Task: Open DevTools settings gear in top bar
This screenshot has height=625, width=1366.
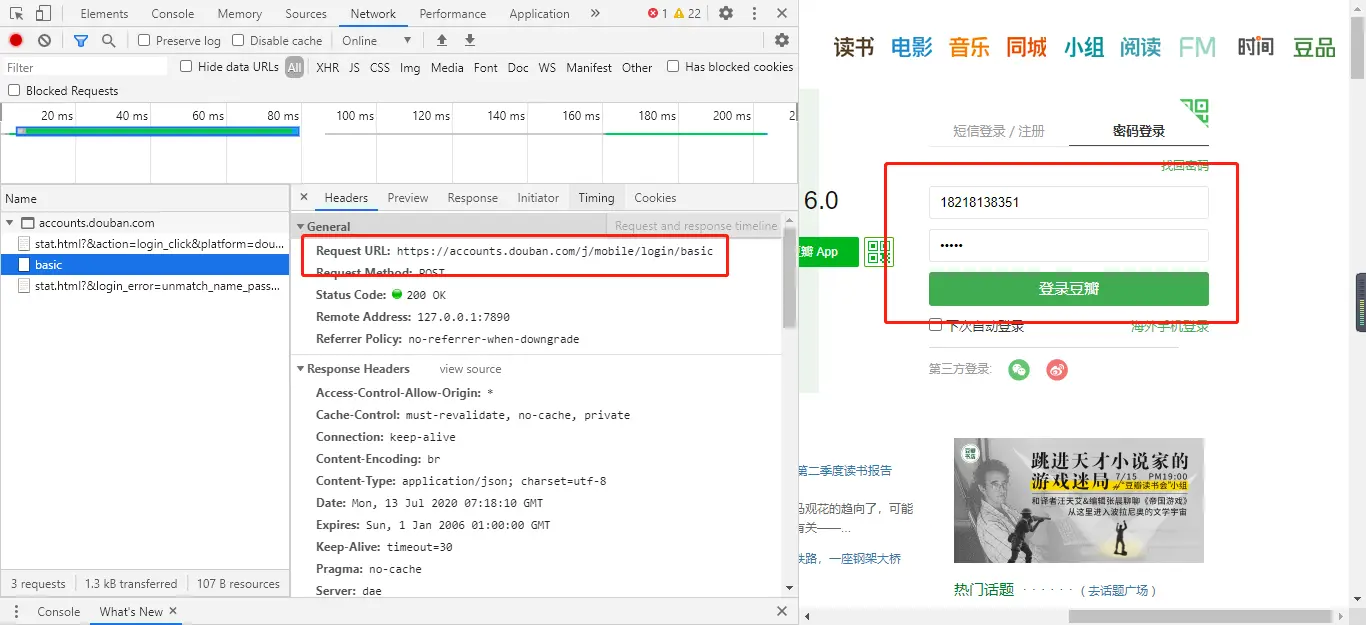Action: pos(726,14)
